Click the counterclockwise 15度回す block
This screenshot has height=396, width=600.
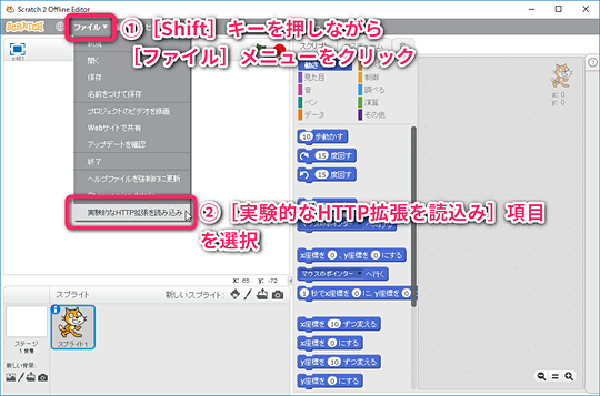[x=327, y=175]
